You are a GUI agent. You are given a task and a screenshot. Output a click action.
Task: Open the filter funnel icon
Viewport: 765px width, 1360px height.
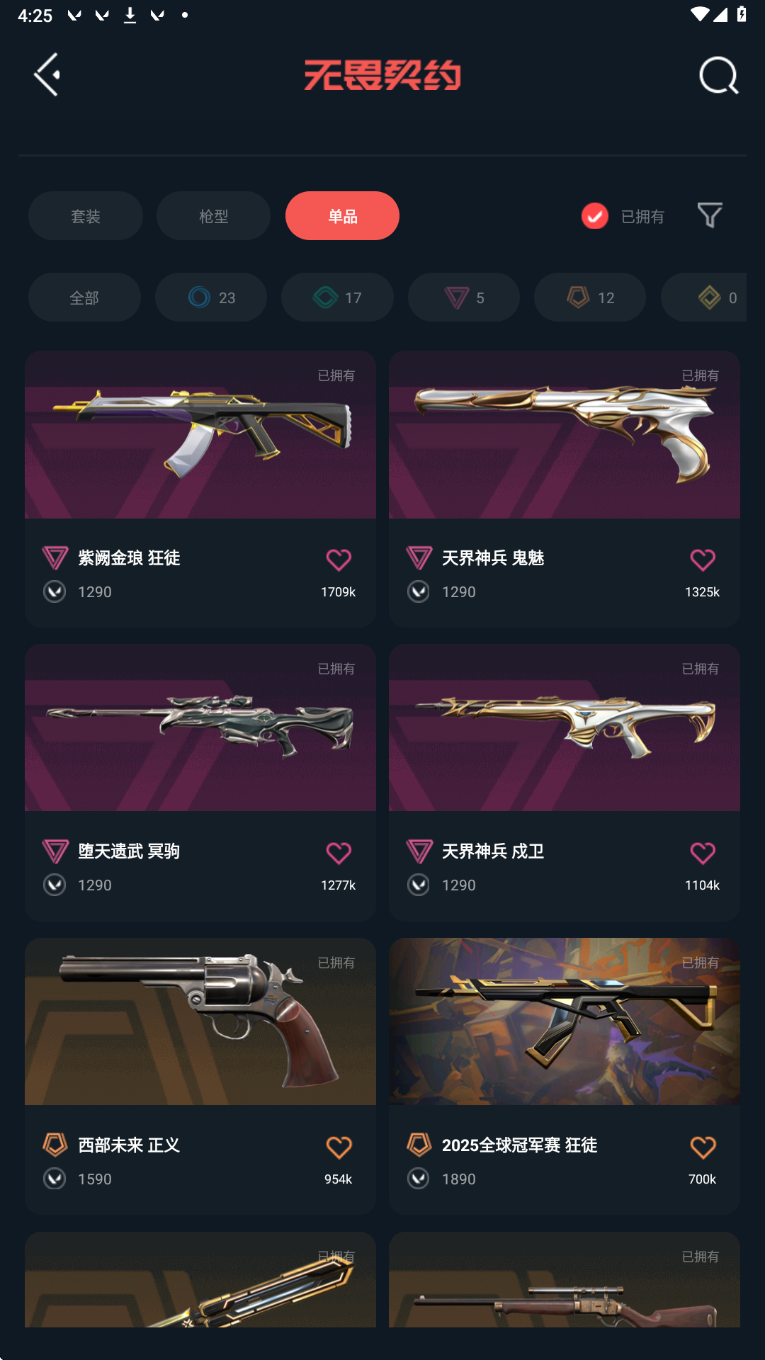(709, 215)
